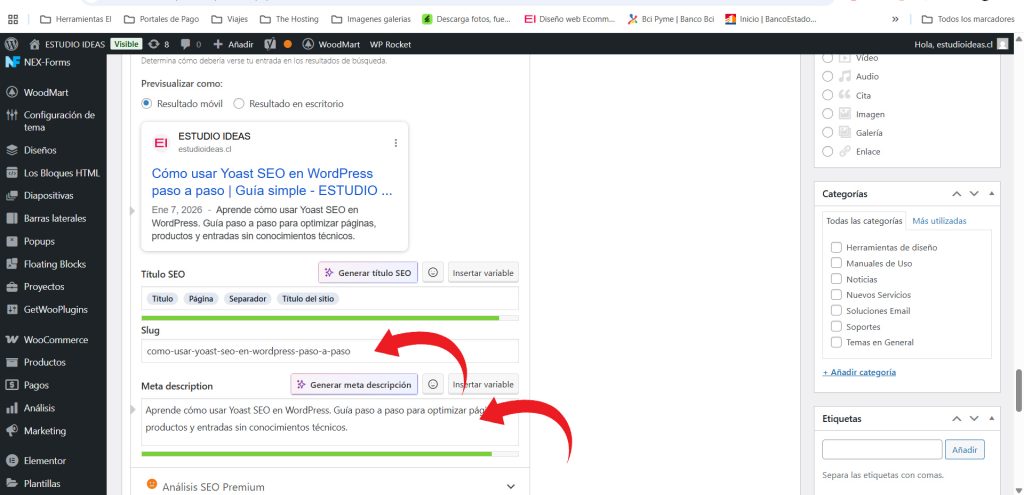Click the orange Yoast status dot
This screenshot has height=495, width=1024.
(x=287, y=44)
